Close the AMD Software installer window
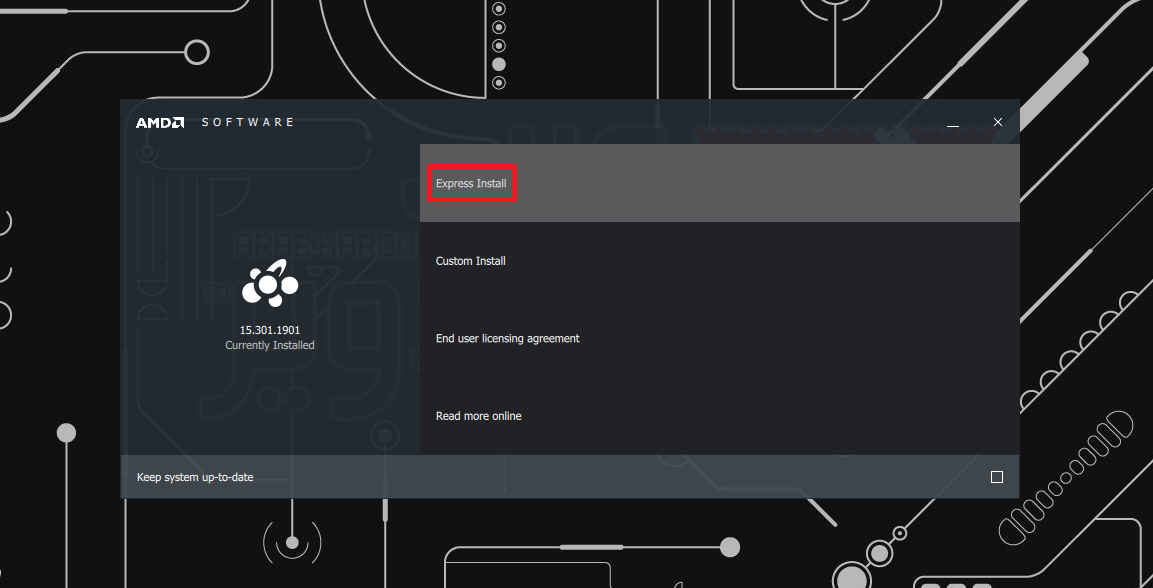1153x588 pixels. [x=998, y=122]
